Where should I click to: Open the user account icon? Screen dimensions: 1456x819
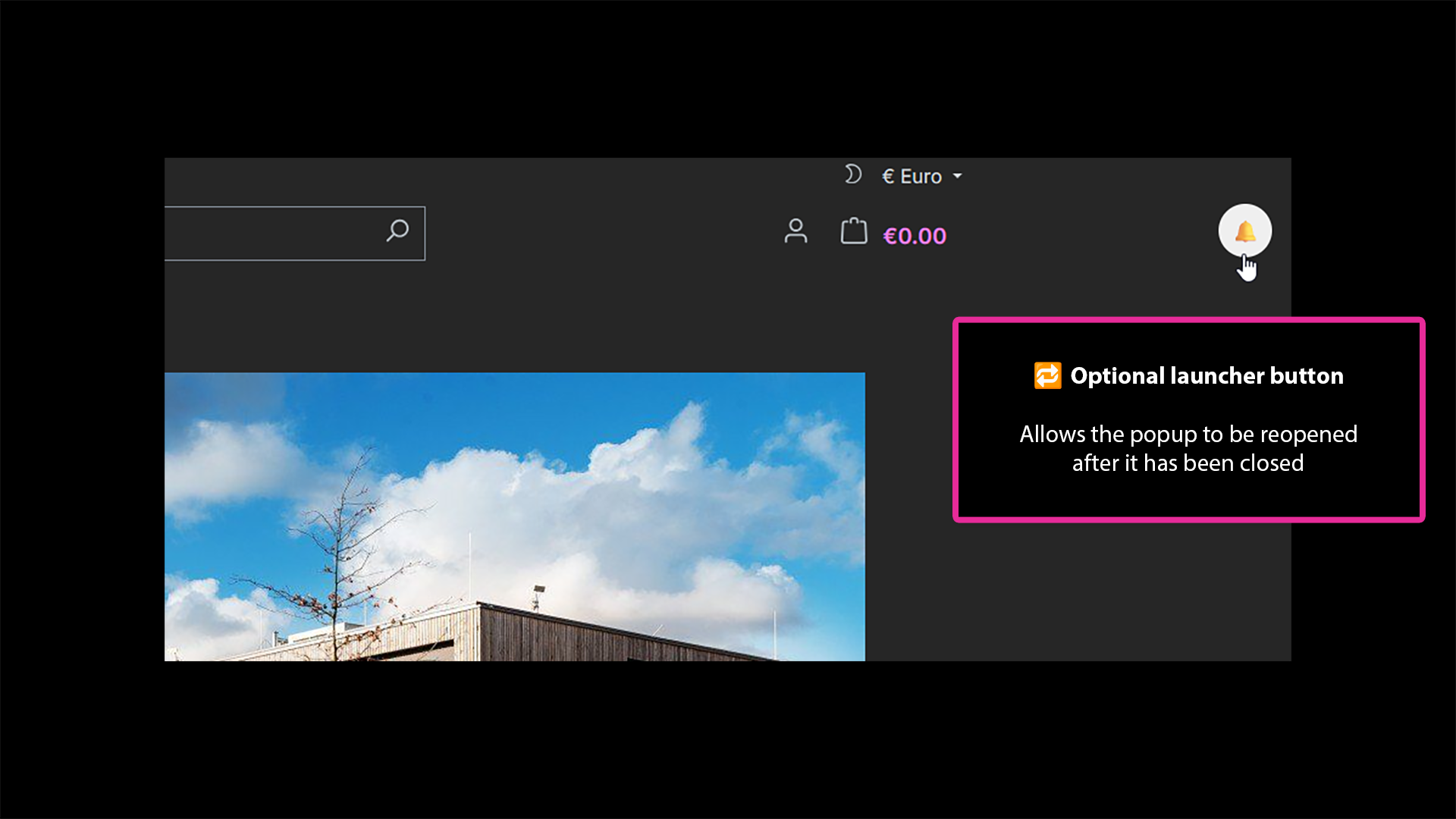795,231
